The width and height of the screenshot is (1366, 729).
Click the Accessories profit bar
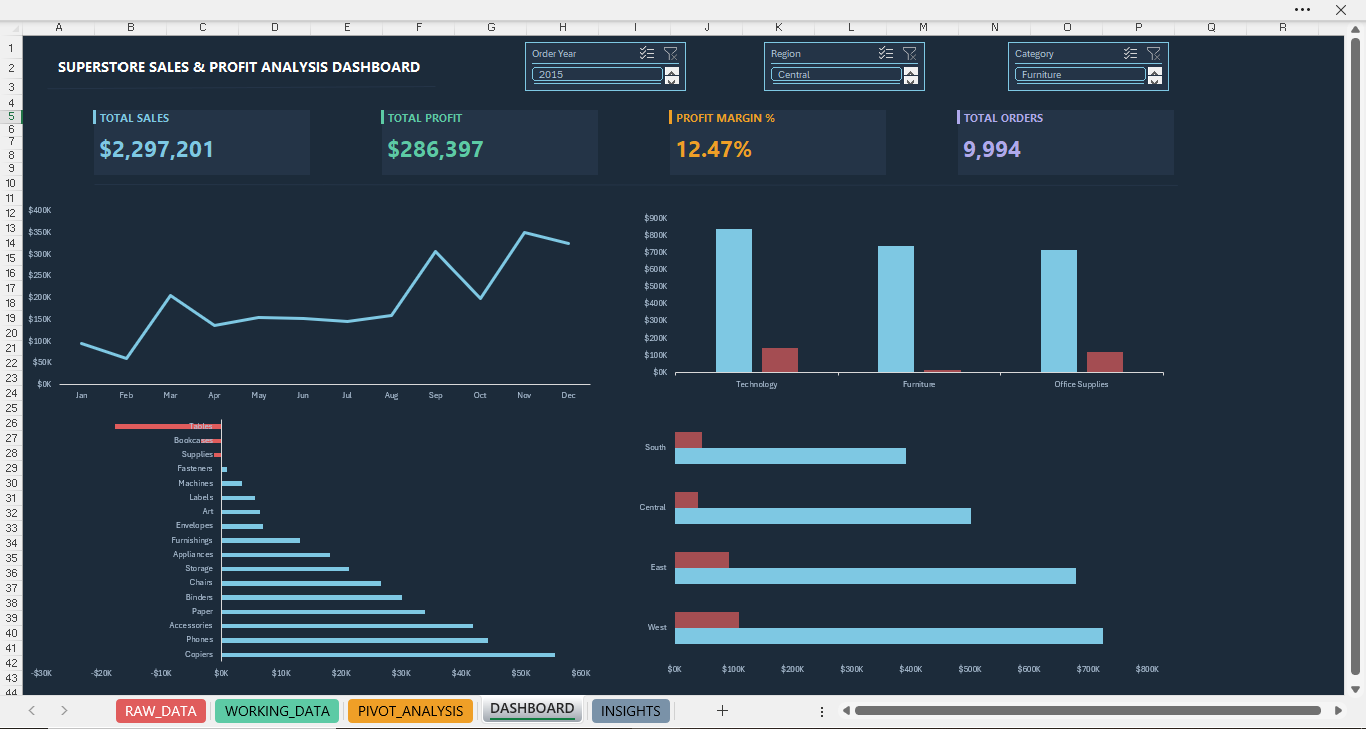[x=347, y=626]
